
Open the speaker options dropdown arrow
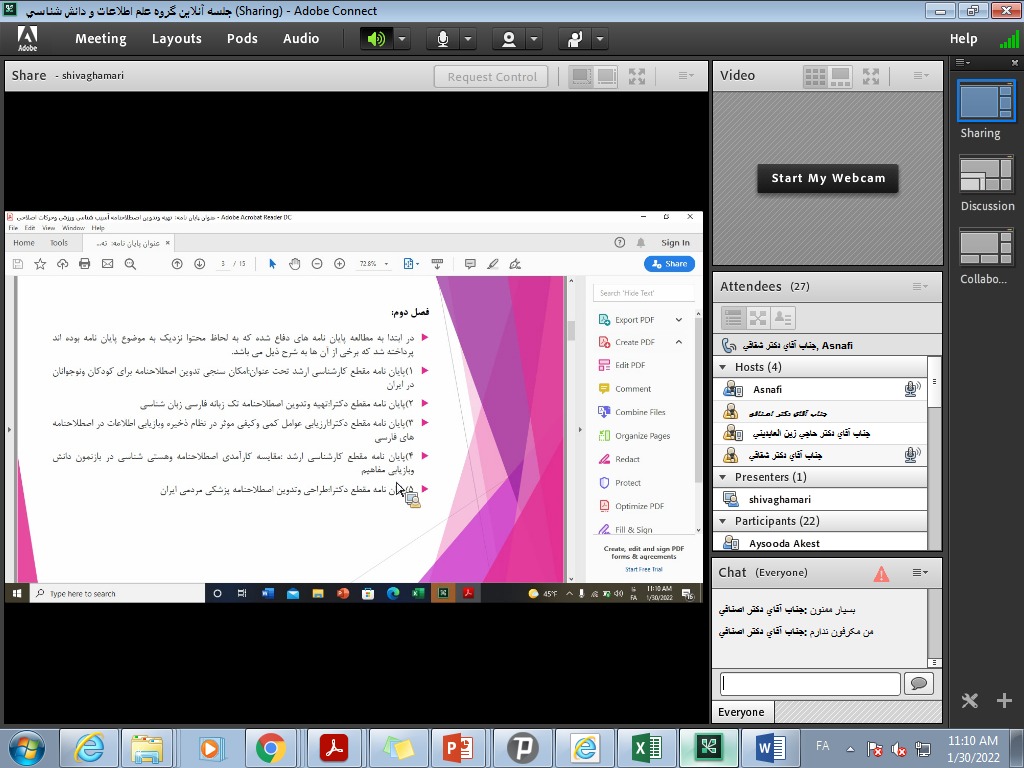[x=402, y=39]
